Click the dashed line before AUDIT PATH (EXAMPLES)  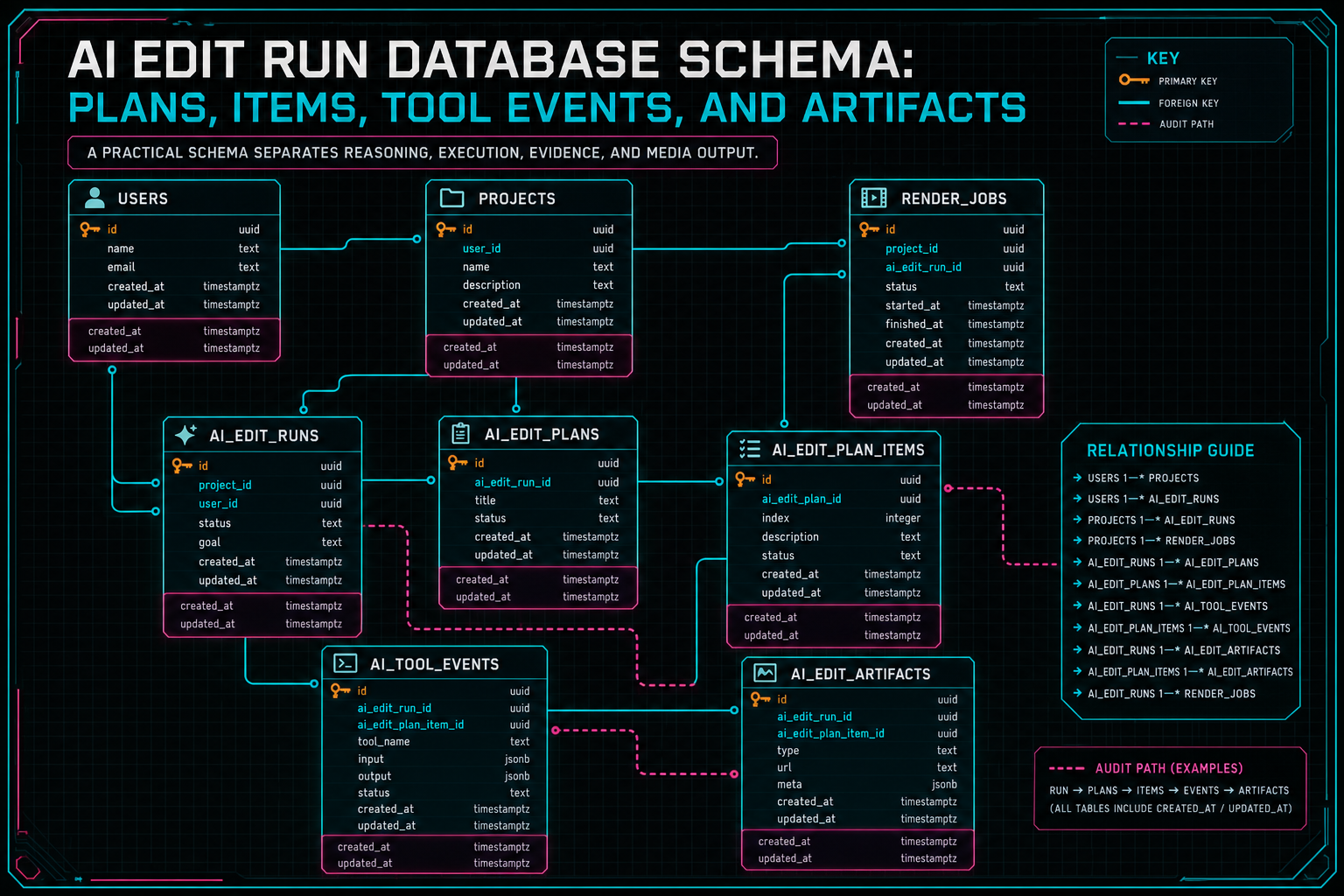[1067, 768]
